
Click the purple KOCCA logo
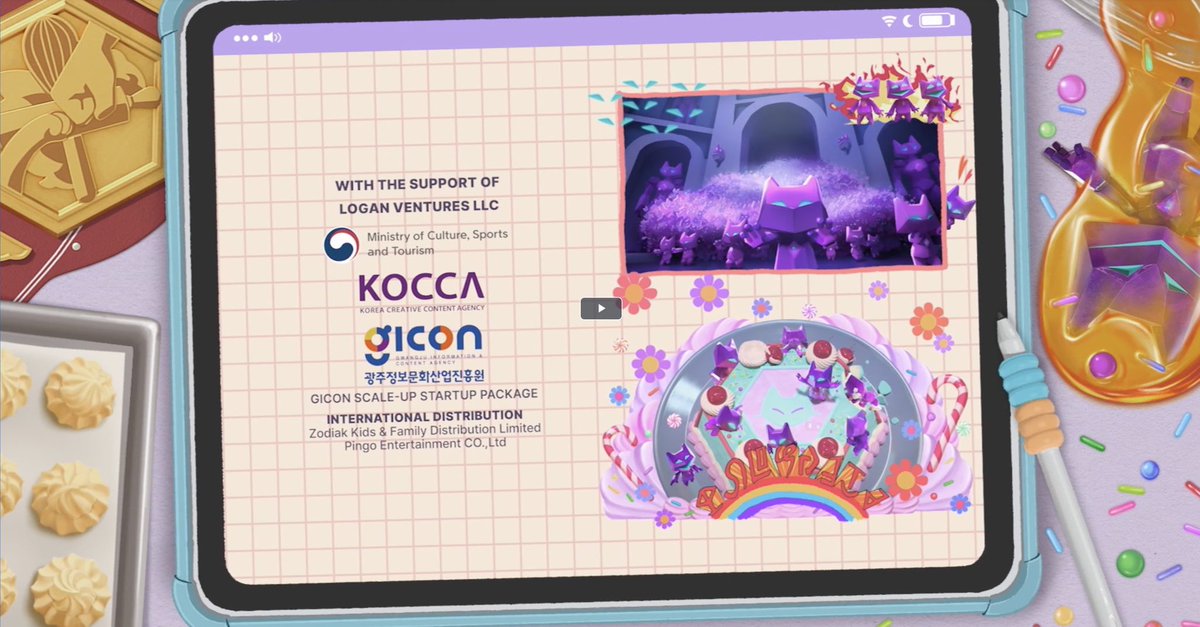coord(421,287)
